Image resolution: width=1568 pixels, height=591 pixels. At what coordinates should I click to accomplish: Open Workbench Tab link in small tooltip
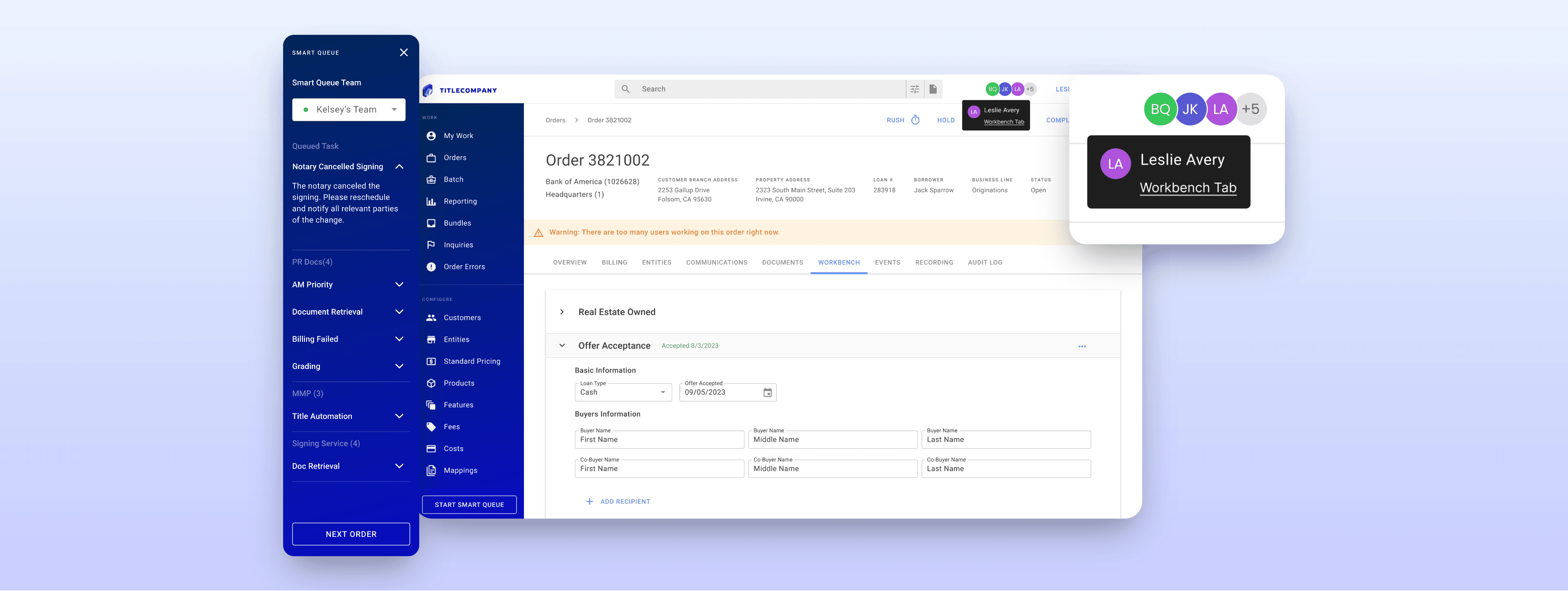[1004, 122]
